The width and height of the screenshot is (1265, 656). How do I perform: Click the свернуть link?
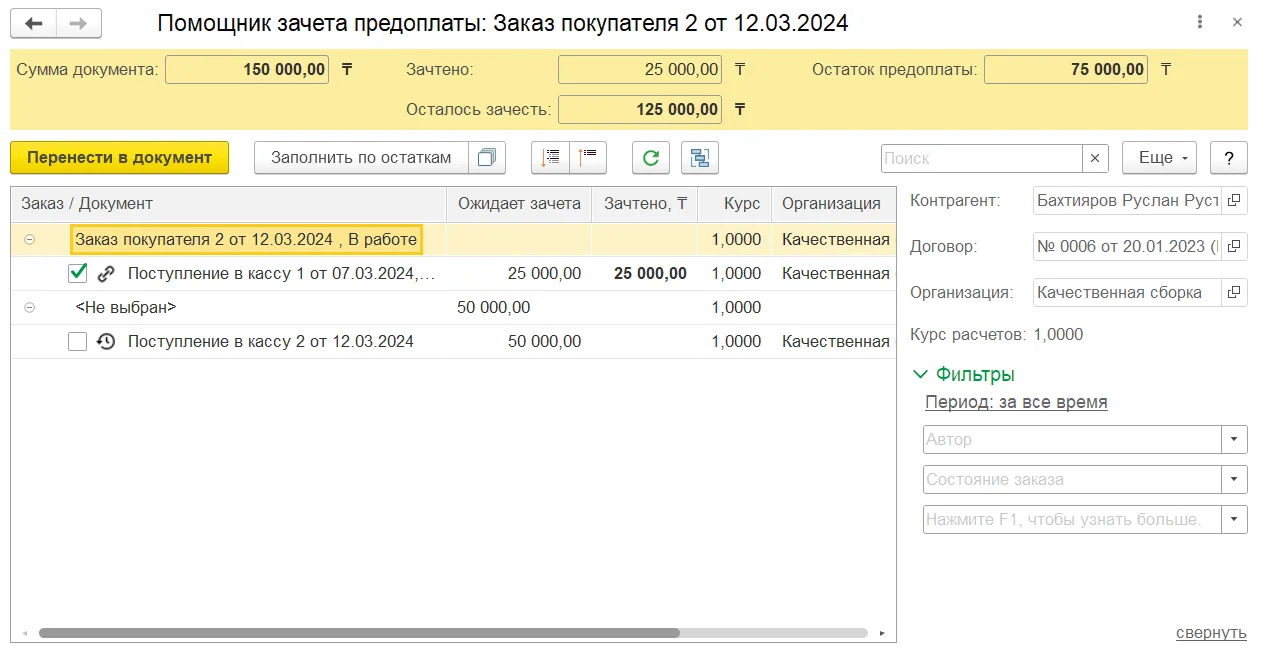(x=1211, y=632)
